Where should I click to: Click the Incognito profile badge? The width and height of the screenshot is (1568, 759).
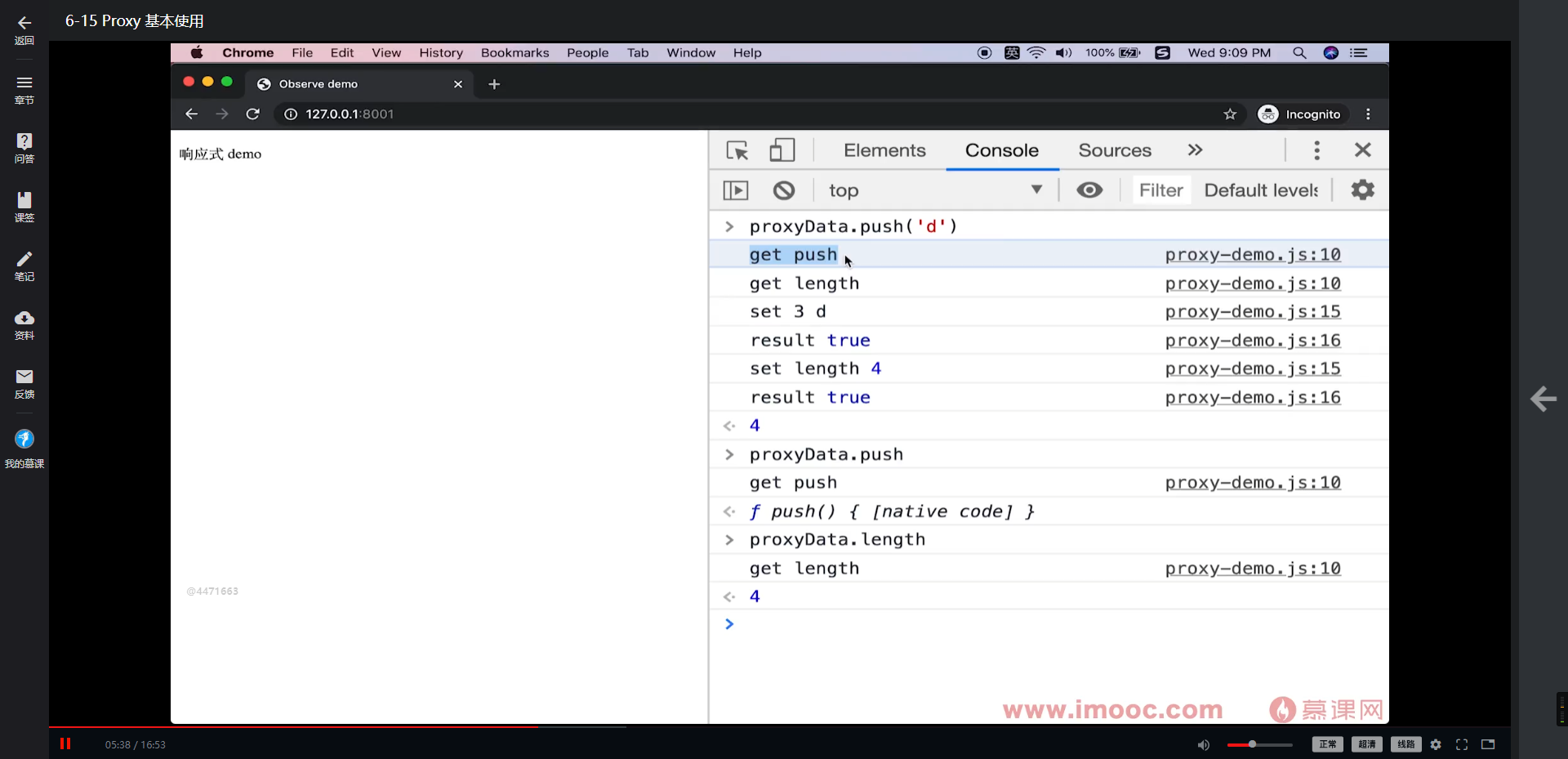click(x=1300, y=114)
